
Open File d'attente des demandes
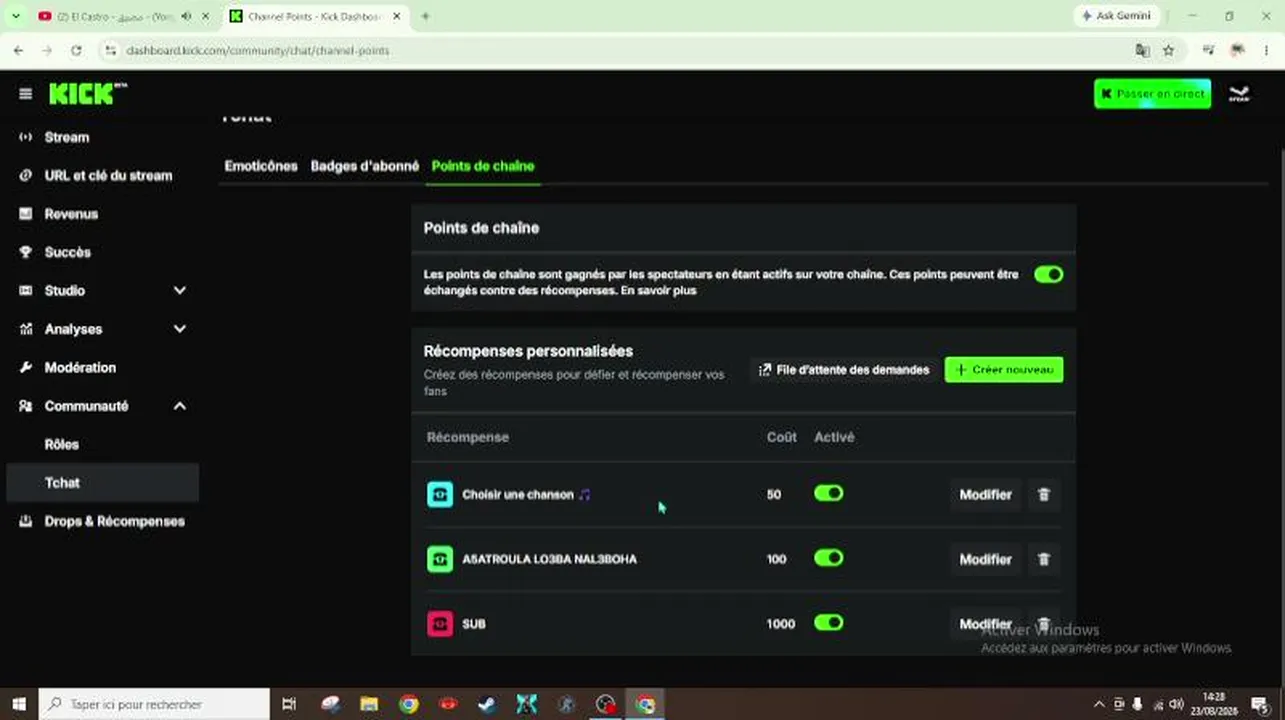point(844,370)
